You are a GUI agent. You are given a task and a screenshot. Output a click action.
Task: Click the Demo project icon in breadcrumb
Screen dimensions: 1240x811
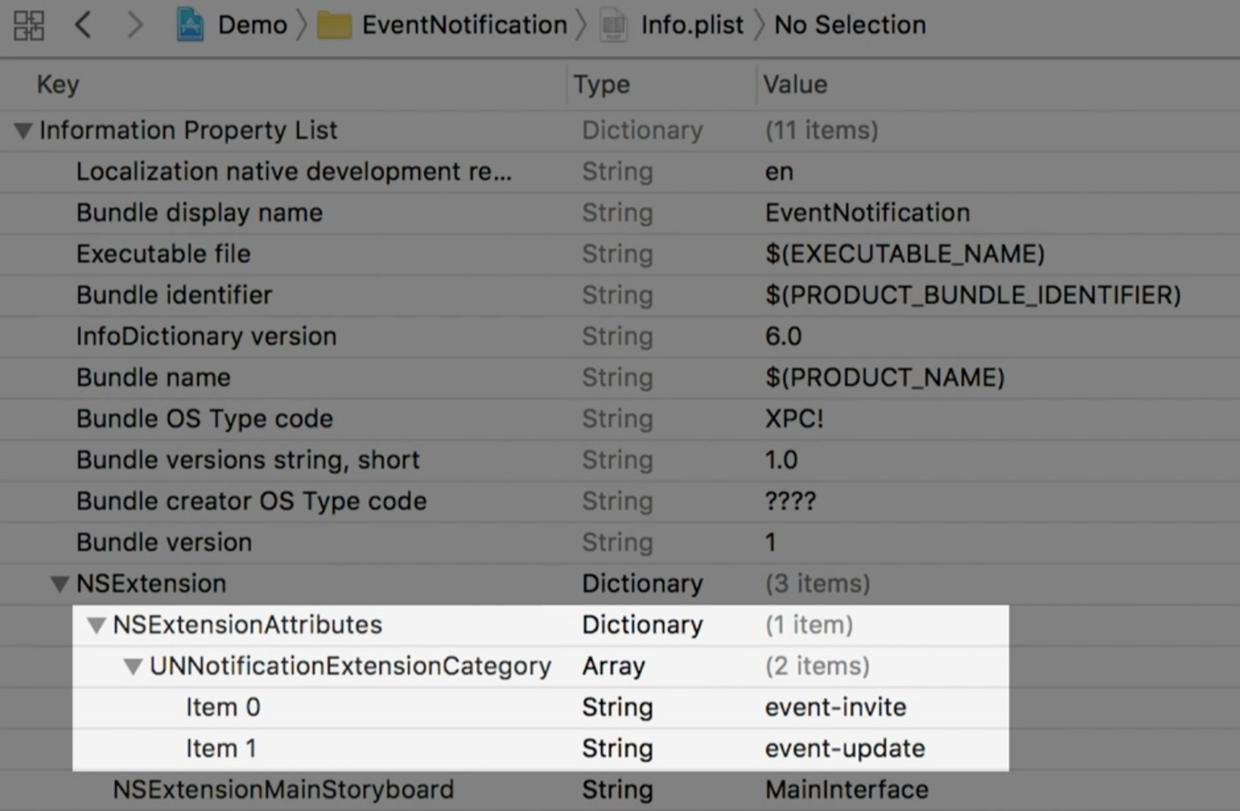pos(190,25)
